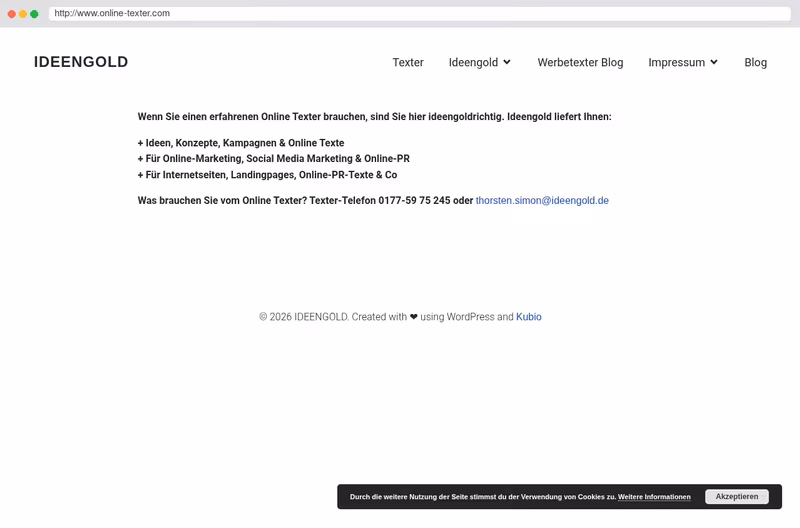Viewport: 800px width, 528px height.
Task: Follow the Kubio link in footer
Action: (529, 317)
